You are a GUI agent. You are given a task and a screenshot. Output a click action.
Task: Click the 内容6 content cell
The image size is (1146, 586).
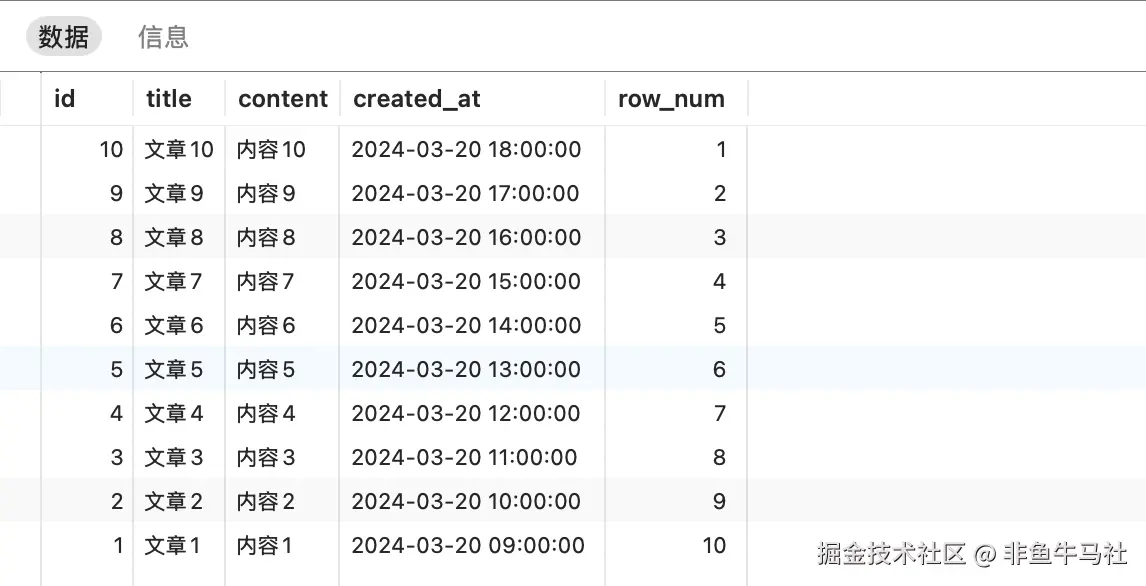266,326
